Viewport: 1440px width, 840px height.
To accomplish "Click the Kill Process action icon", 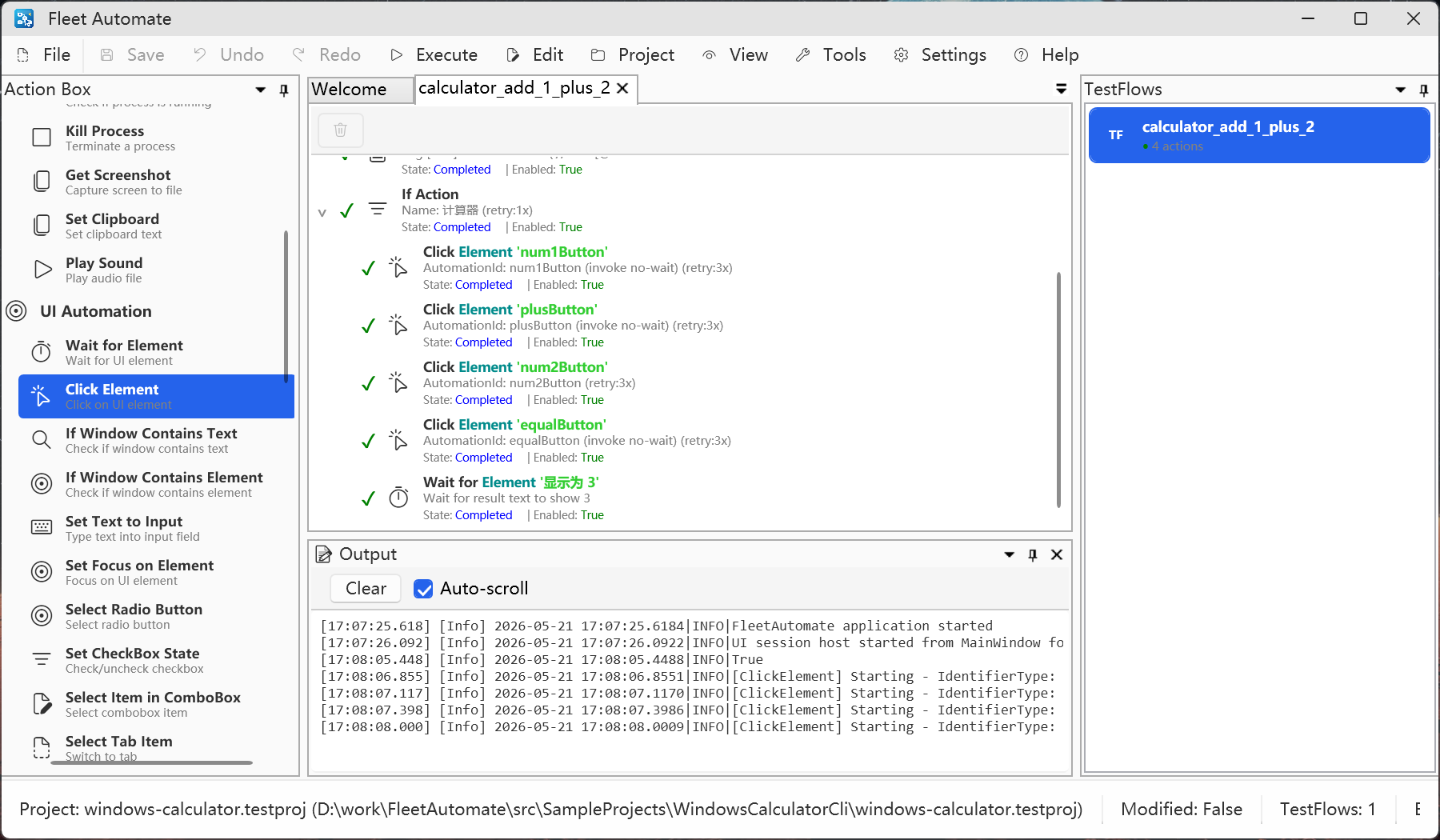I will pyautogui.click(x=42, y=138).
